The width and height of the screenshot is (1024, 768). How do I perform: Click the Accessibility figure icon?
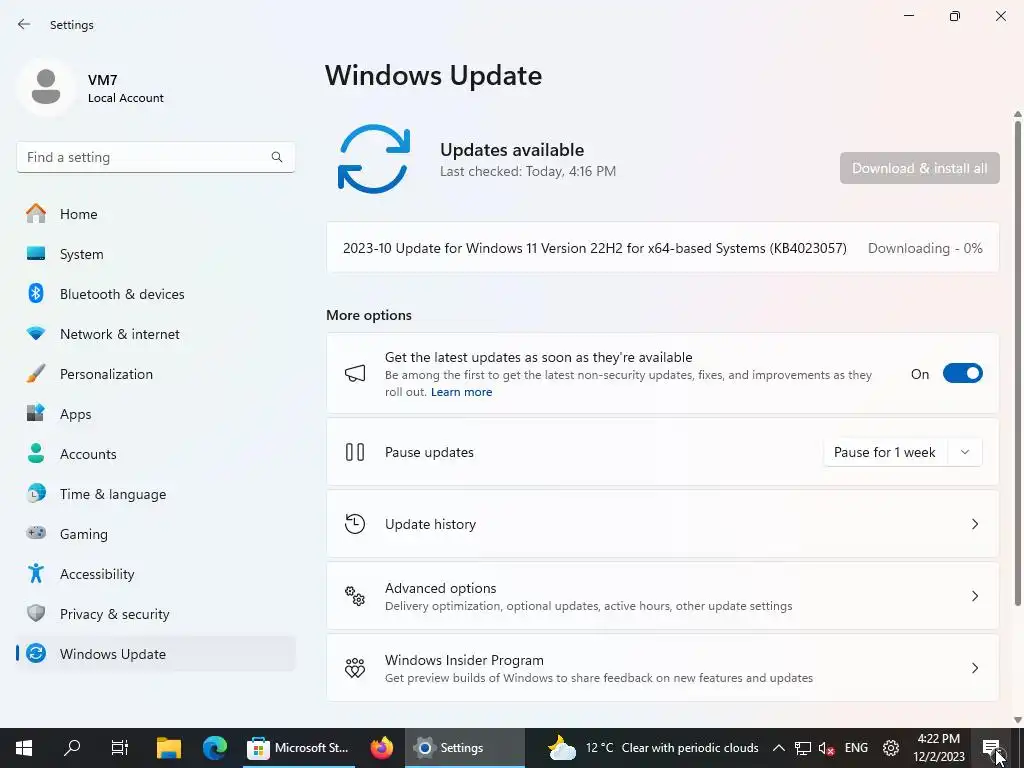click(x=36, y=573)
